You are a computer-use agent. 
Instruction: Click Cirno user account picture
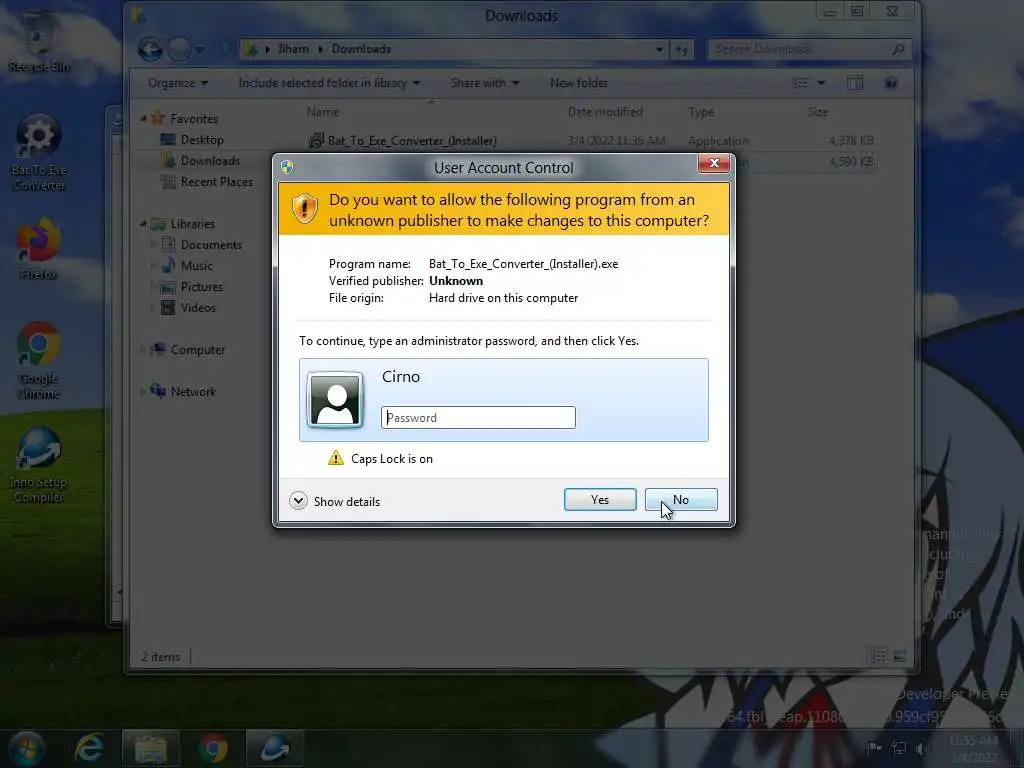click(335, 399)
